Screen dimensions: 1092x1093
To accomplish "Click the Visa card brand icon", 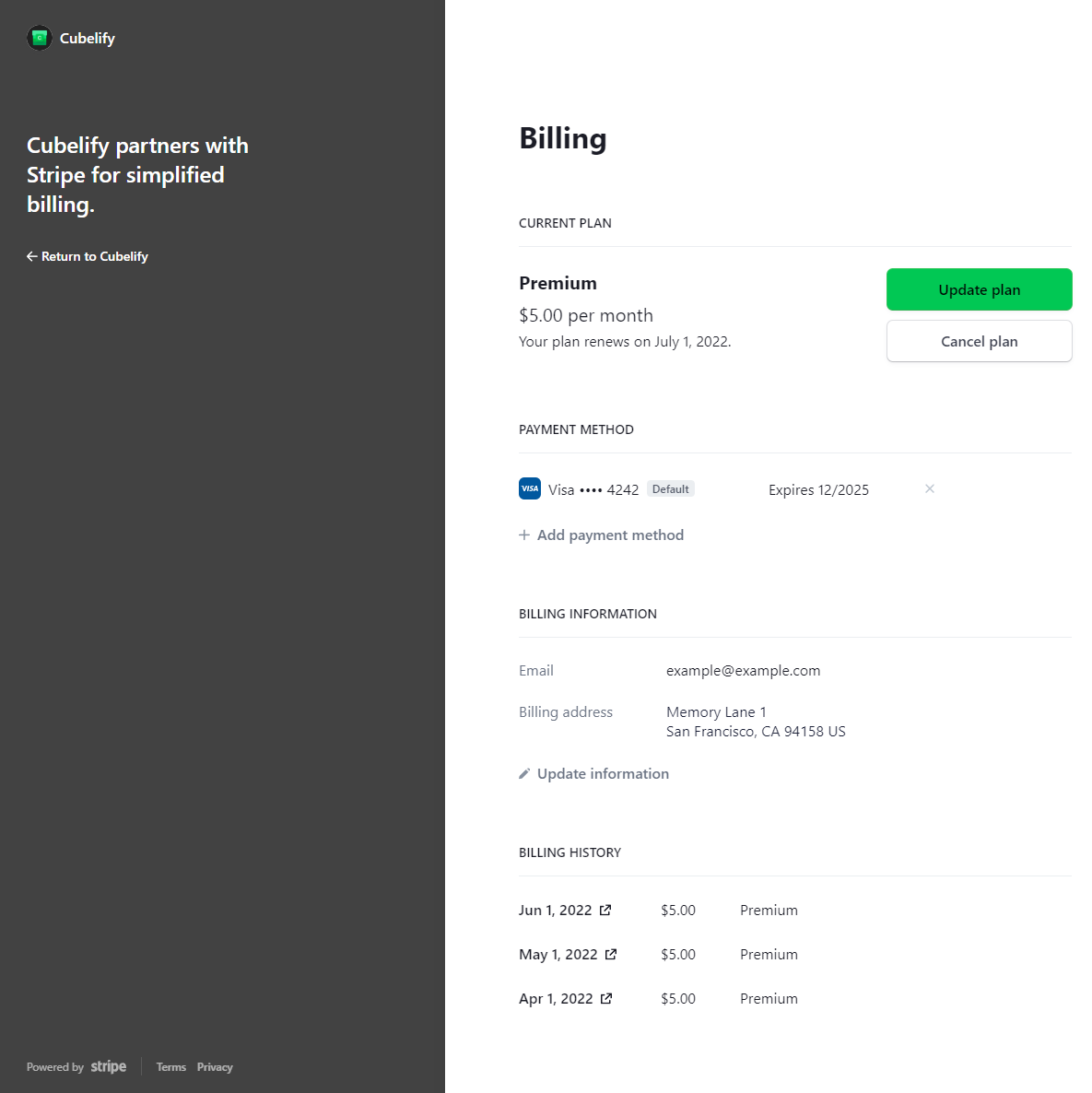I will [530, 489].
